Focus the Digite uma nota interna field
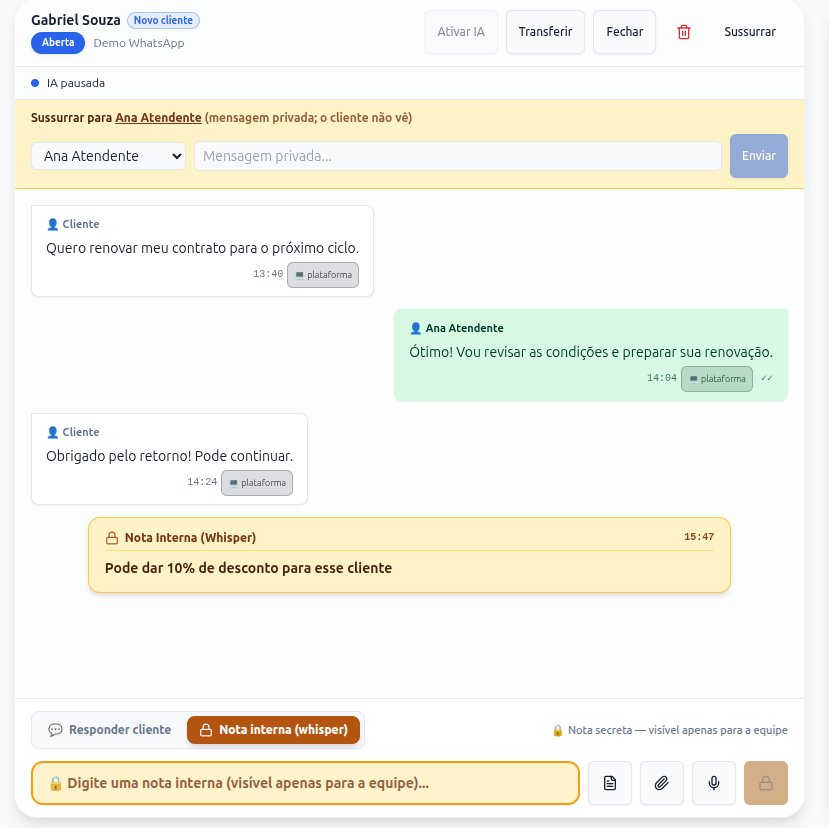 tap(306, 783)
